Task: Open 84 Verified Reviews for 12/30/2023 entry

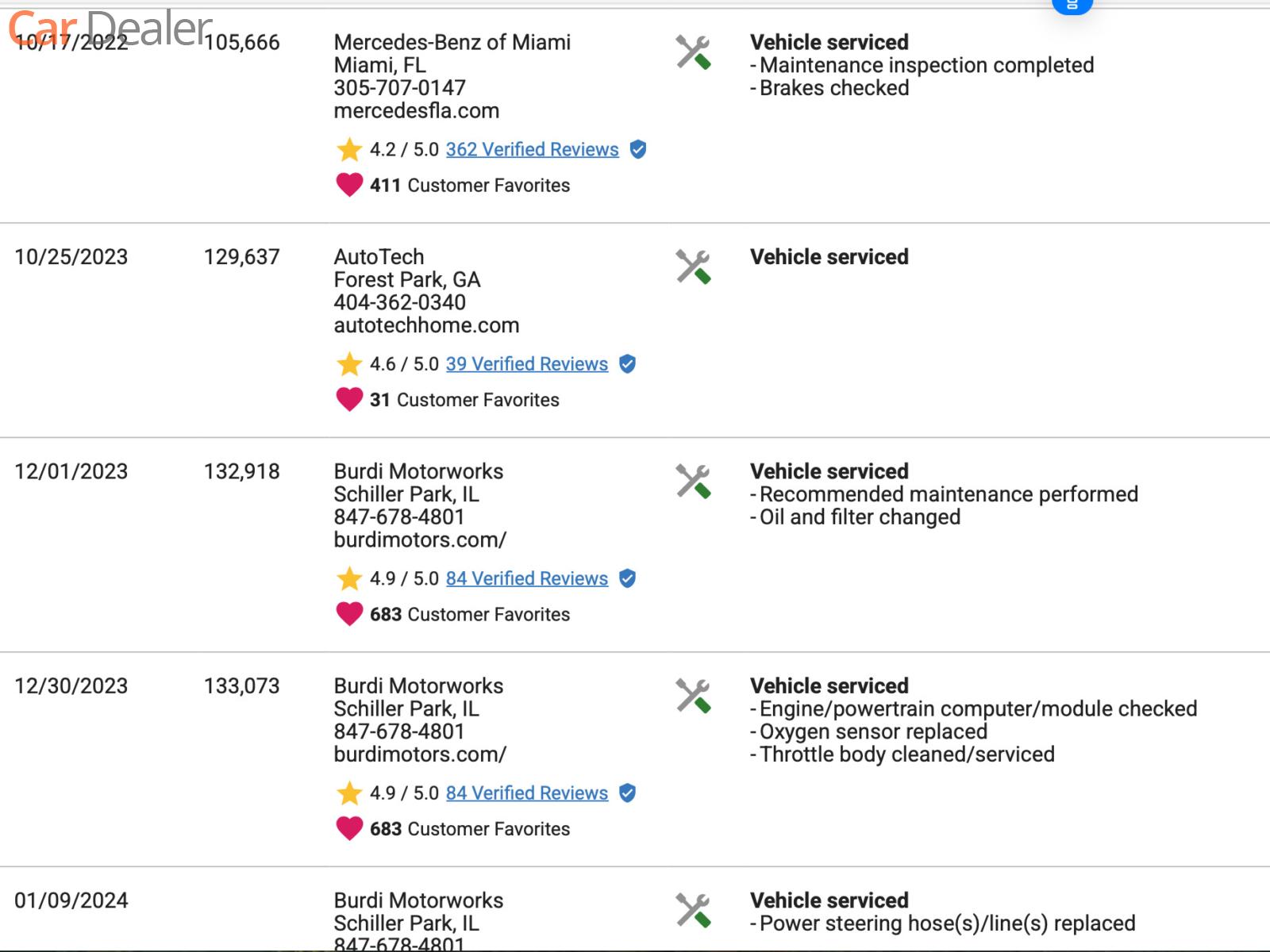Action: coord(526,793)
